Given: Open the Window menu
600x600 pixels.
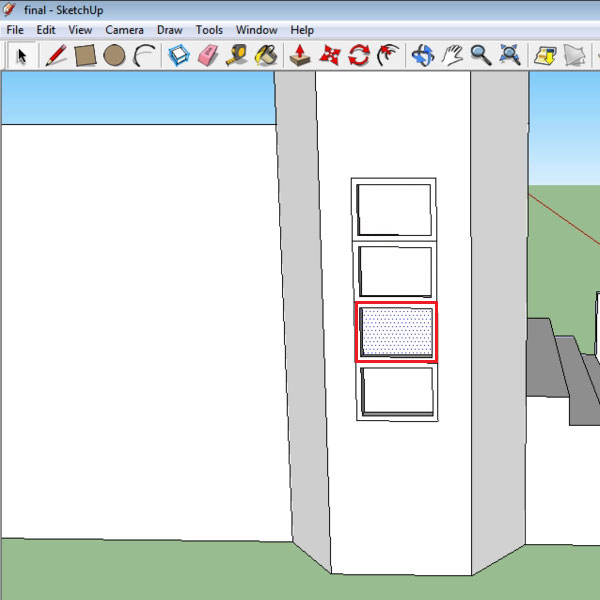Looking at the screenshot, I should 256,30.
